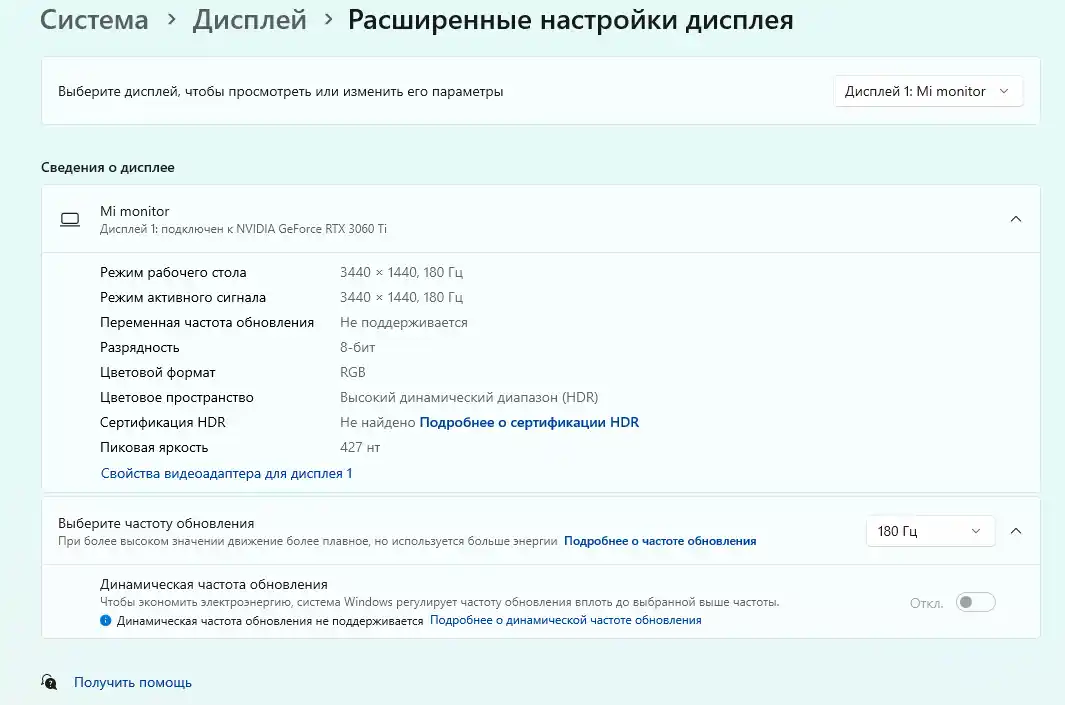Viewport: 1065px width, 705px height.
Task: Click the Откл. toggle status label
Action: click(926, 603)
